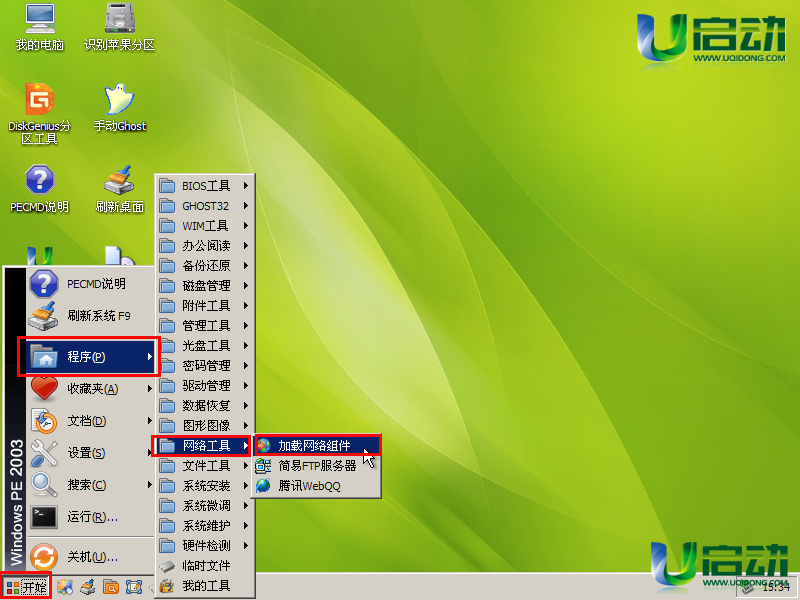Select the 手动Ghost desktop icon

point(119,108)
